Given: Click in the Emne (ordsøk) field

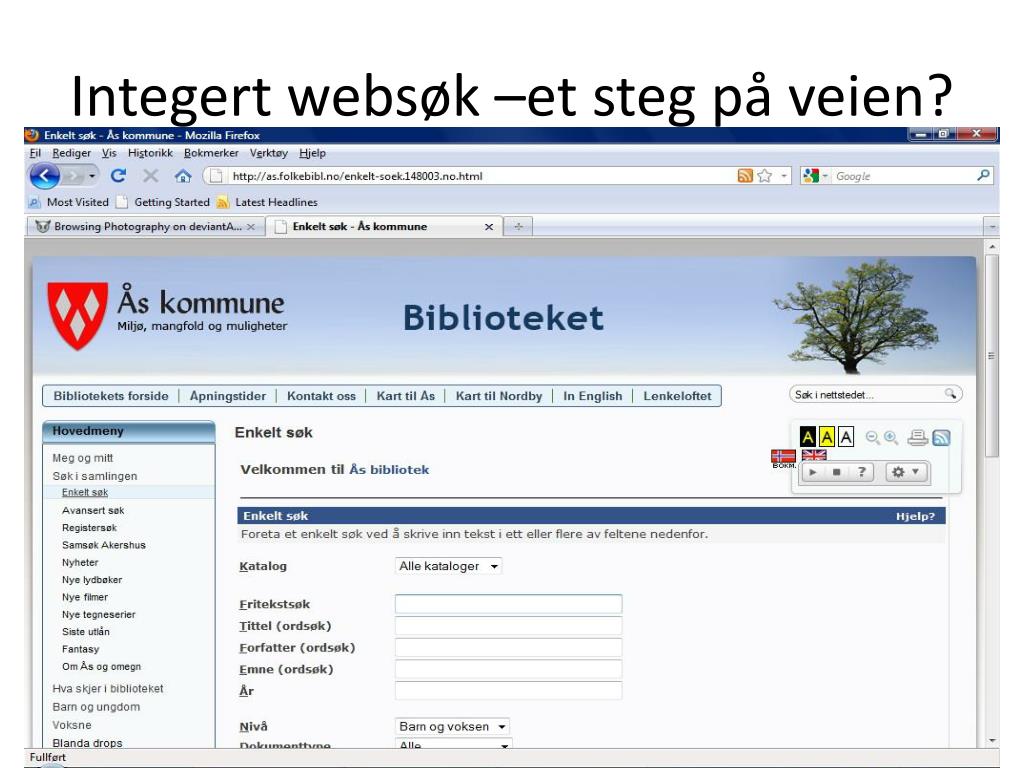Looking at the screenshot, I should tap(509, 669).
